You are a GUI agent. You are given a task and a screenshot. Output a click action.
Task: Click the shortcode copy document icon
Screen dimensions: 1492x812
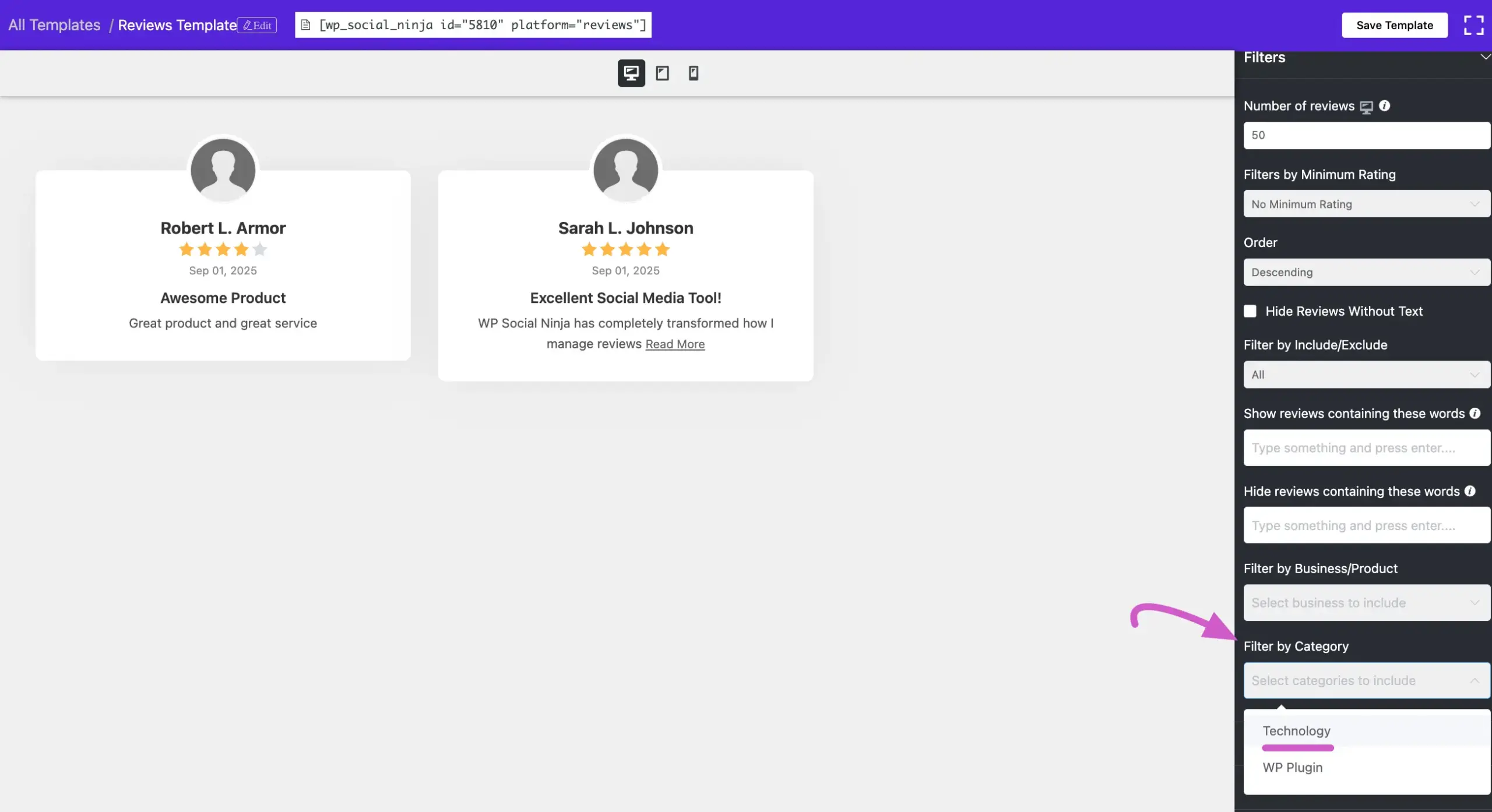[305, 25]
